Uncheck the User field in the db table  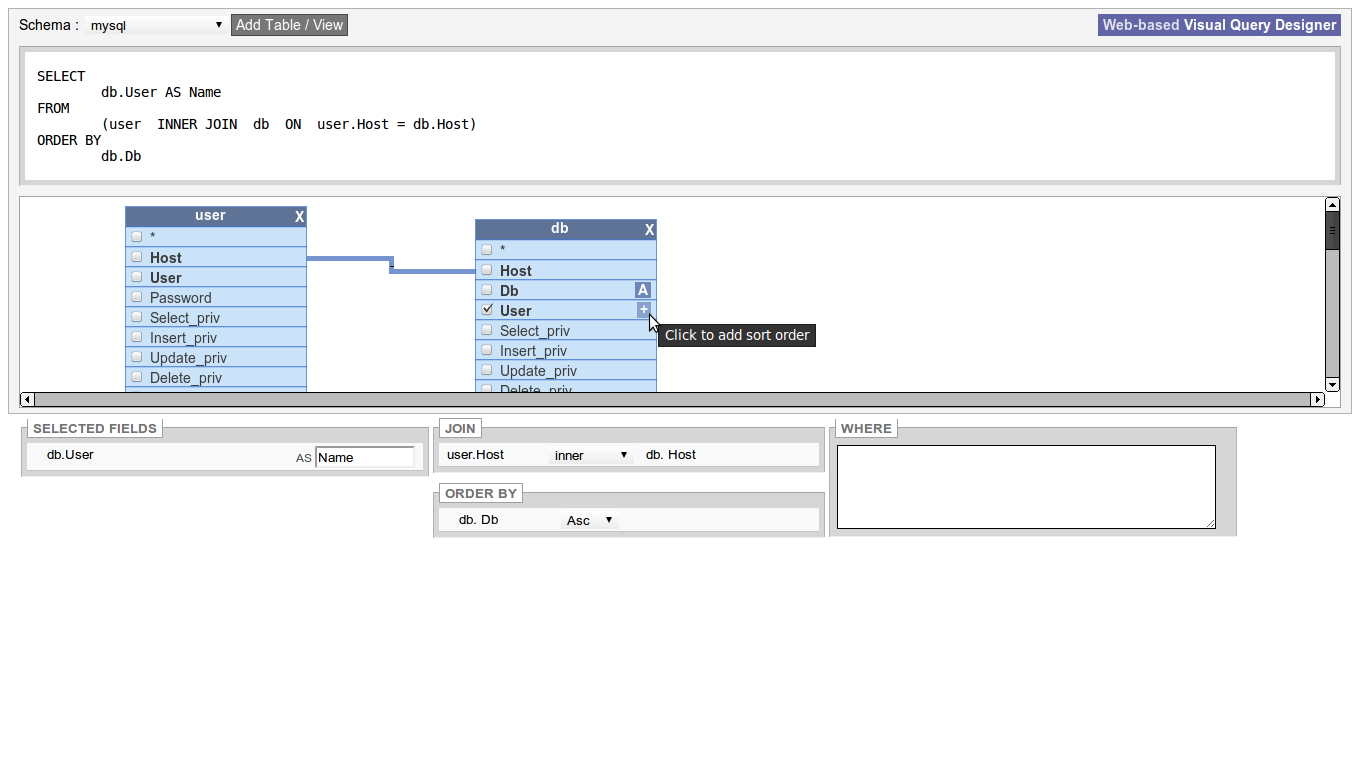click(486, 310)
